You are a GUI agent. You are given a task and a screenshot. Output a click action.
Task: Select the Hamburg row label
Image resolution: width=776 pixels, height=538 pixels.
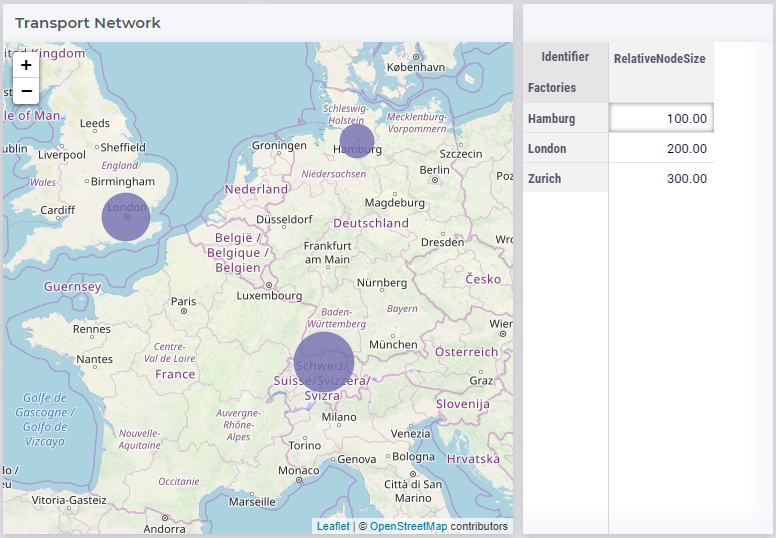coord(566,118)
